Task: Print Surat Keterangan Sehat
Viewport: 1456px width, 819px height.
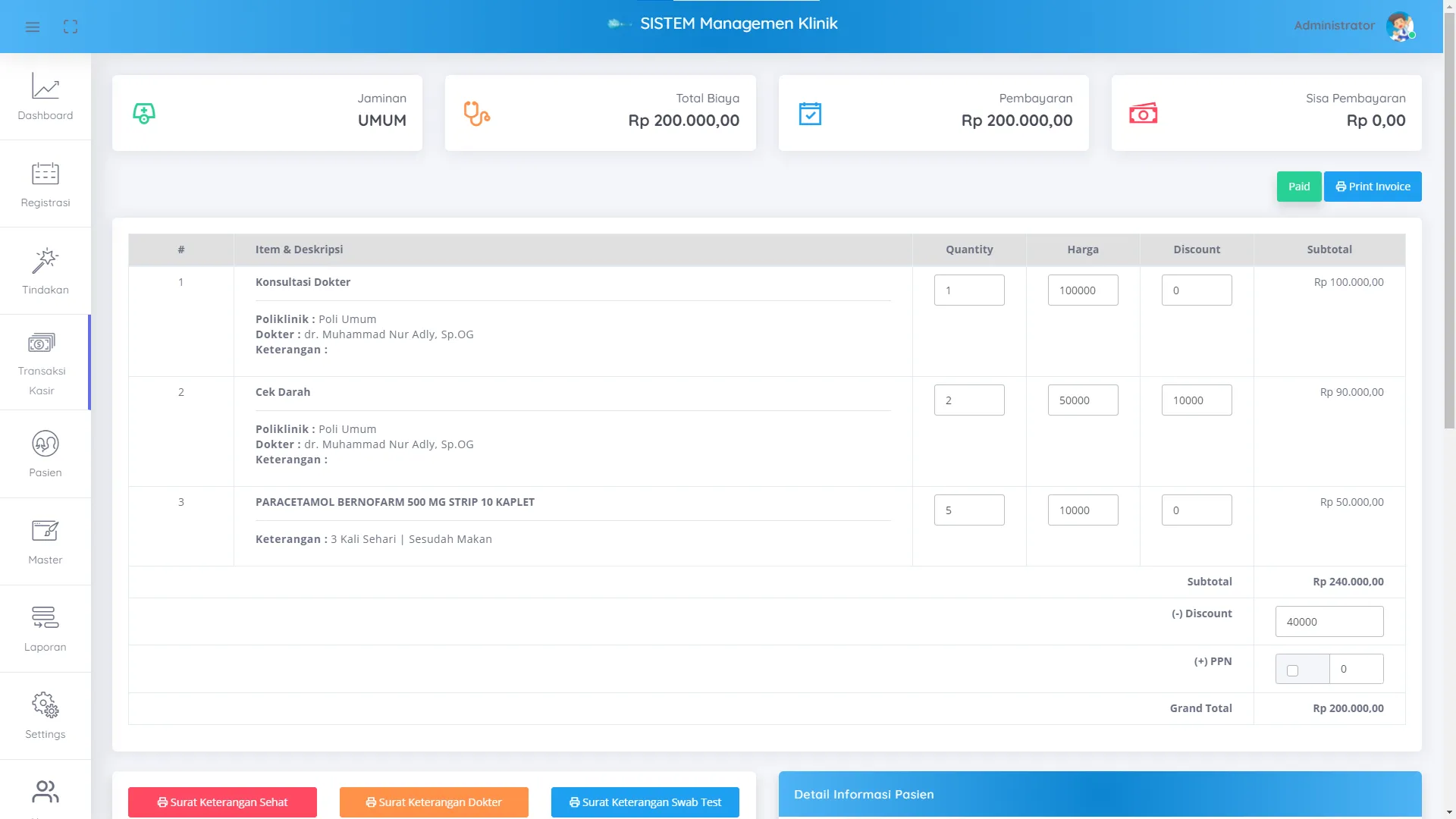Action: [x=222, y=802]
